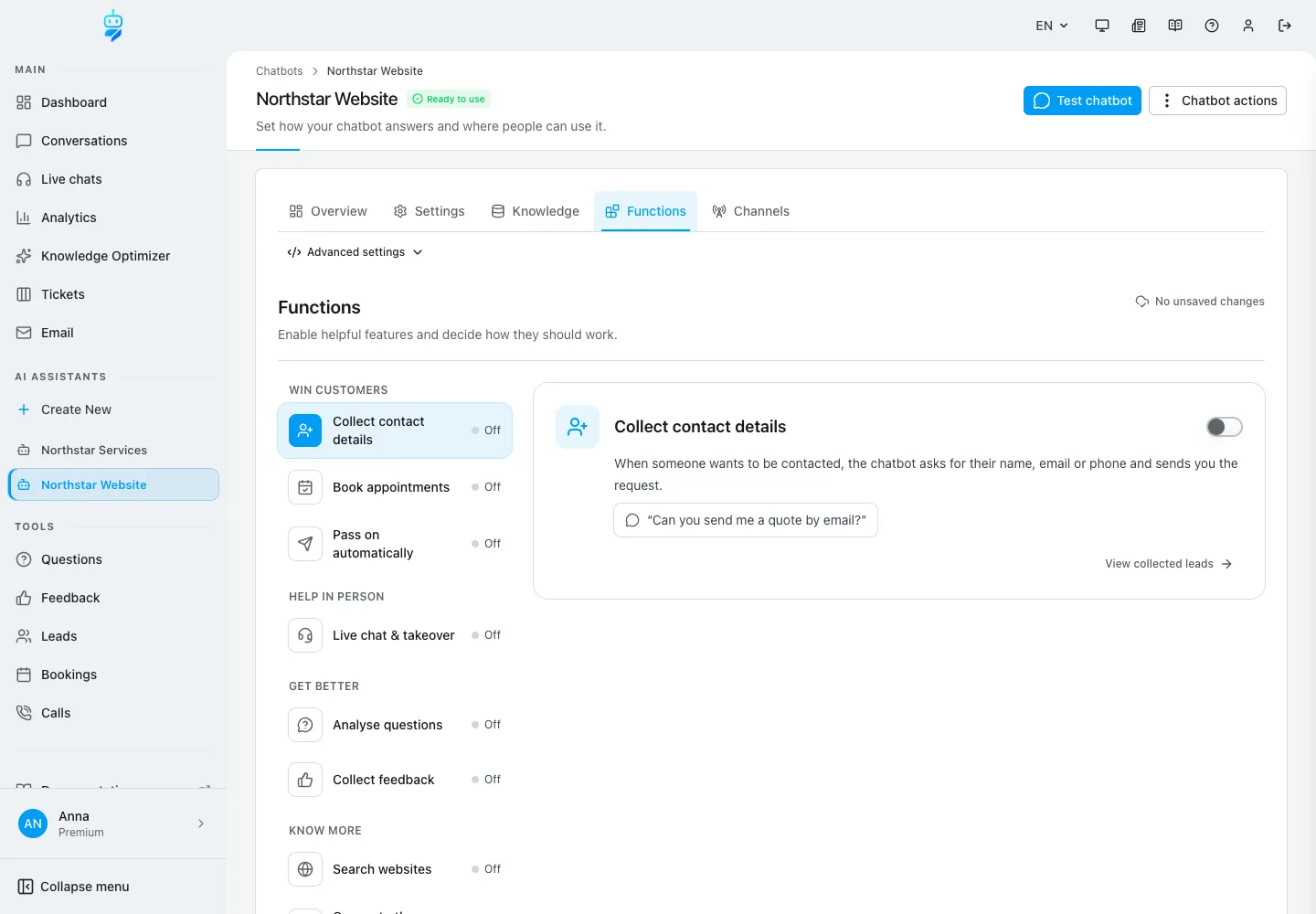
Task: Click the question bubble icon for Analyse questions
Action: coord(305,725)
